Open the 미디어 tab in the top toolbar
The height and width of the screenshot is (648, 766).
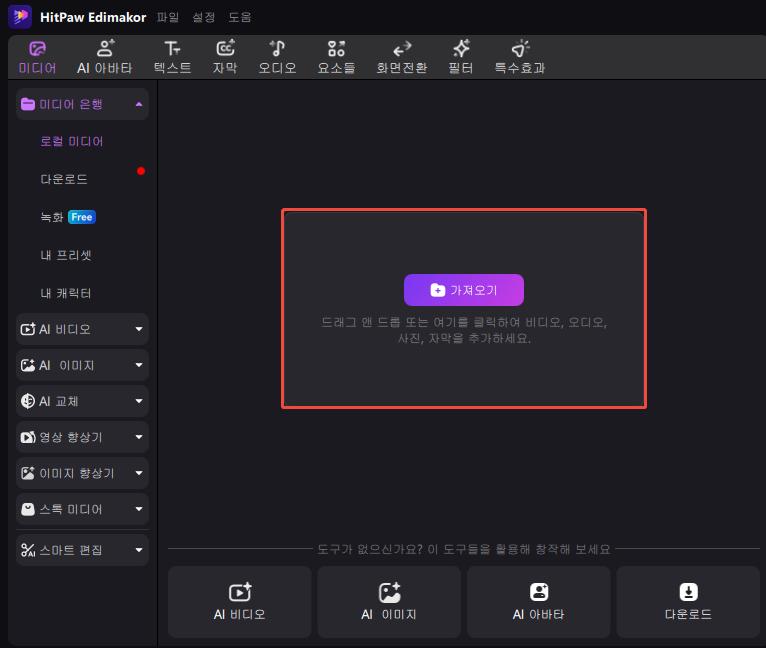[37, 58]
